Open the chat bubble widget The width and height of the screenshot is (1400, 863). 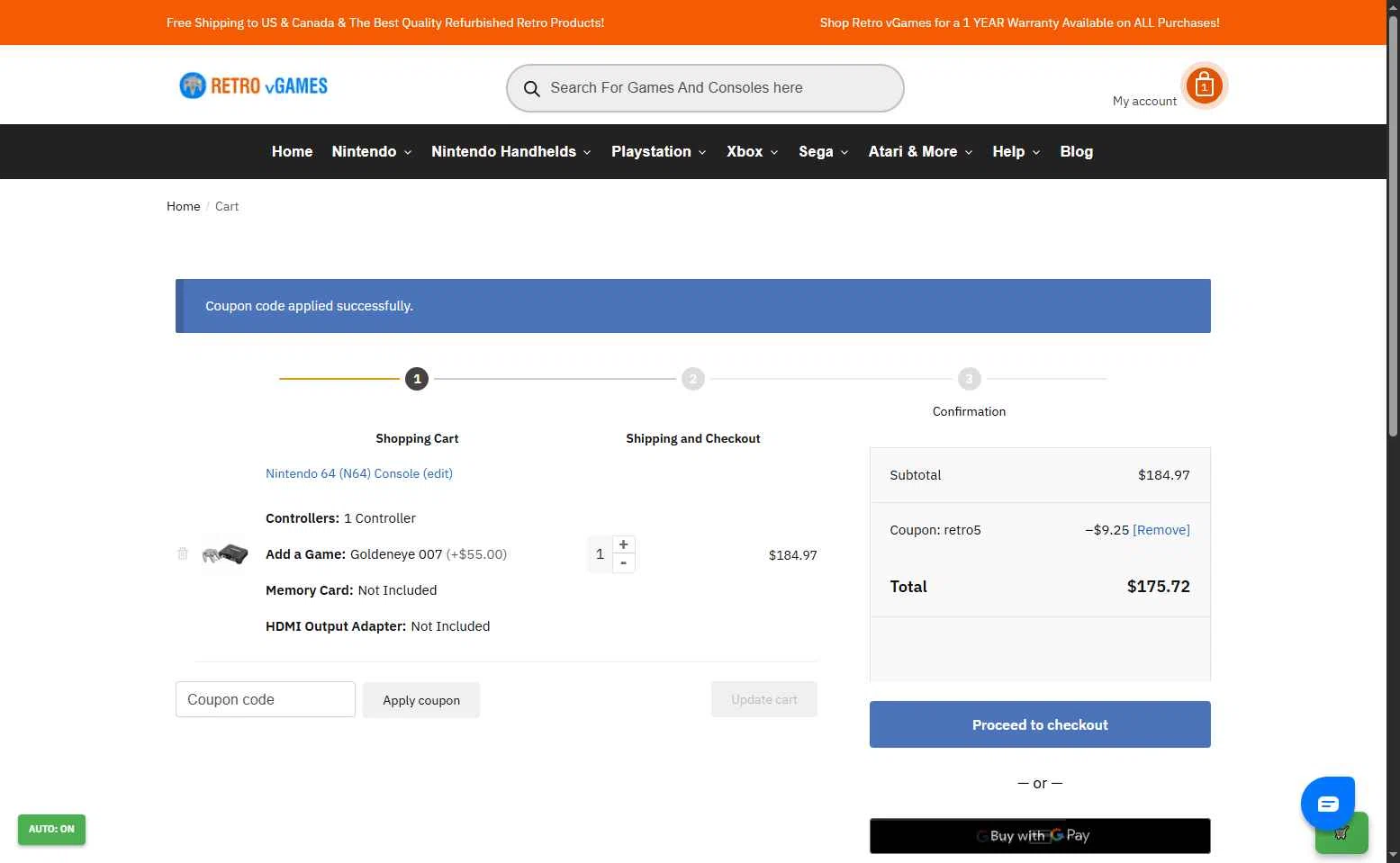tap(1328, 804)
